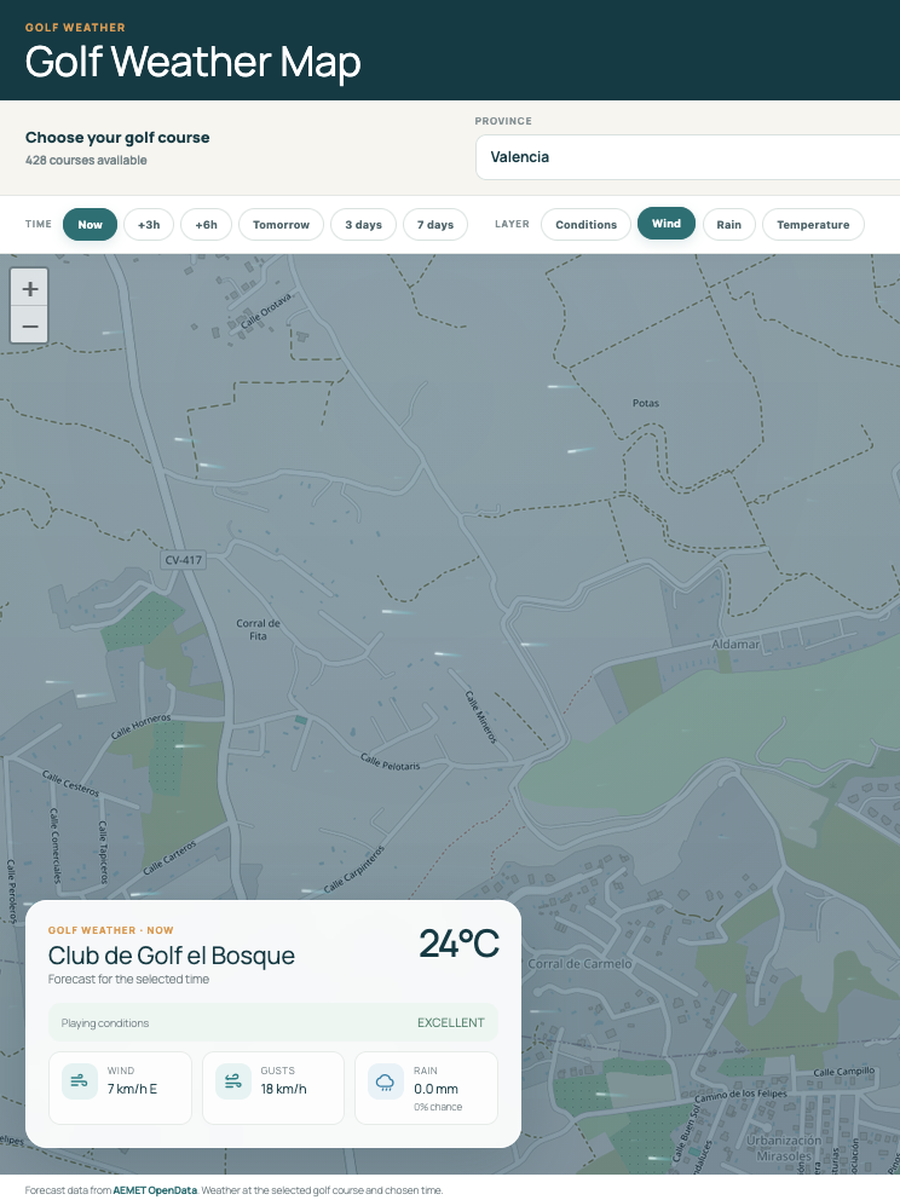Select the +6h time option
Image resolution: width=900 pixels, height=1200 pixels.
[206, 224]
